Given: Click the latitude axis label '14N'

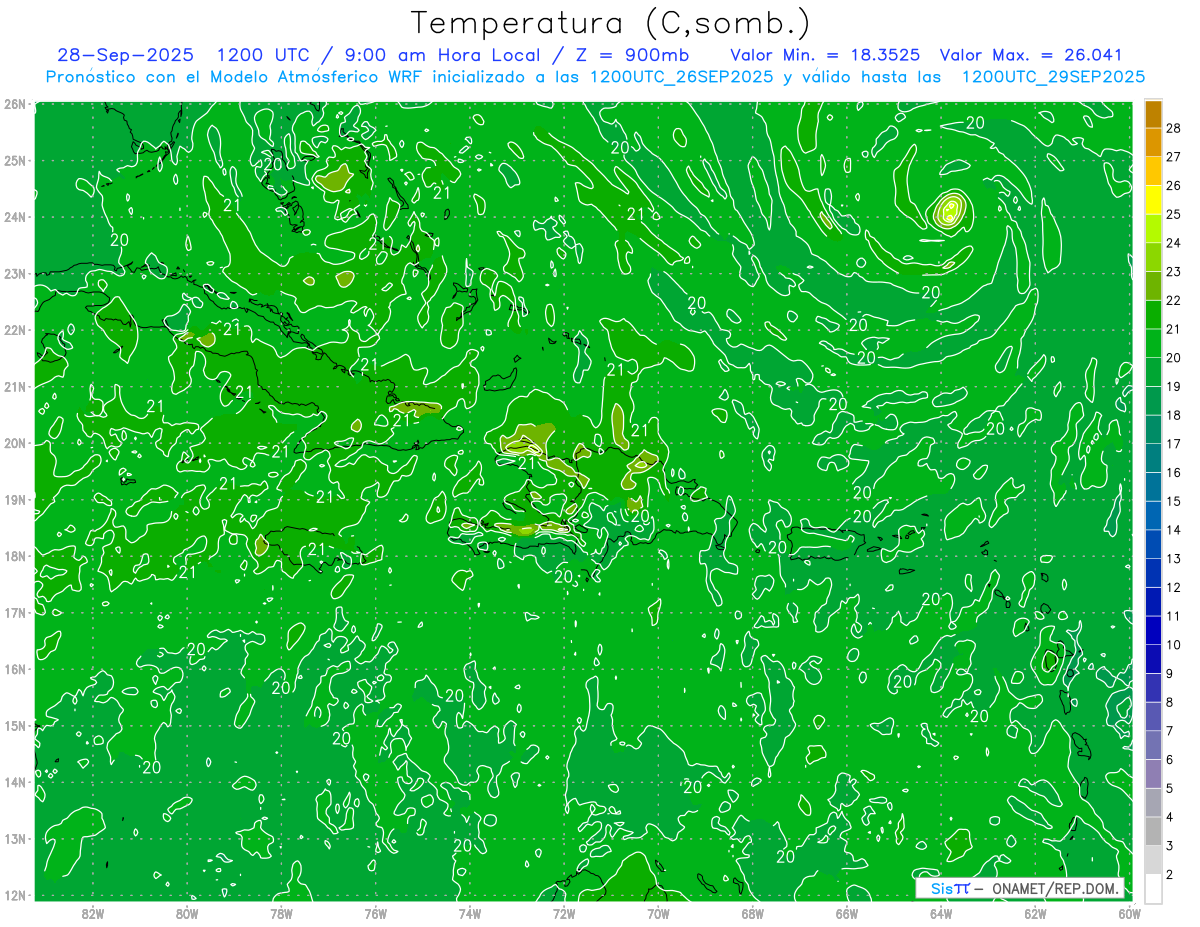Looking at the screenshot, I should coord(15,782).
